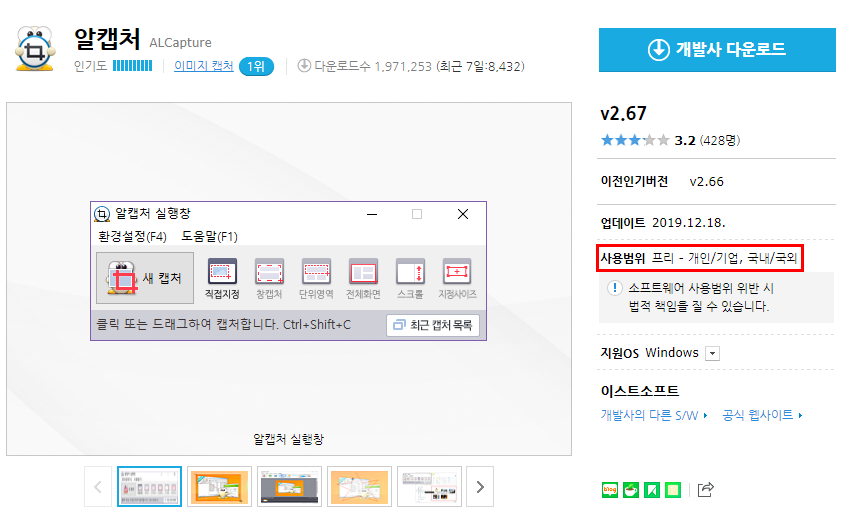Go to next thumbnail set arrow
The height and width of the screenshot is (521, 851).
coord(480,487)
